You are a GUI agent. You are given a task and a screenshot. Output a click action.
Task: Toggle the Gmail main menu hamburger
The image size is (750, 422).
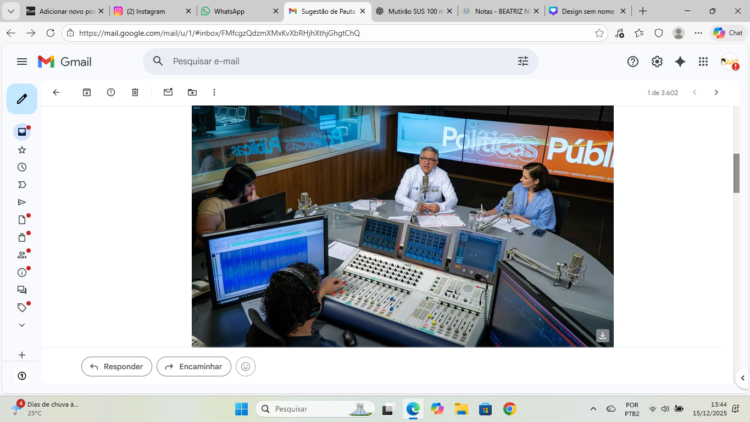click(x=22, y=61)
